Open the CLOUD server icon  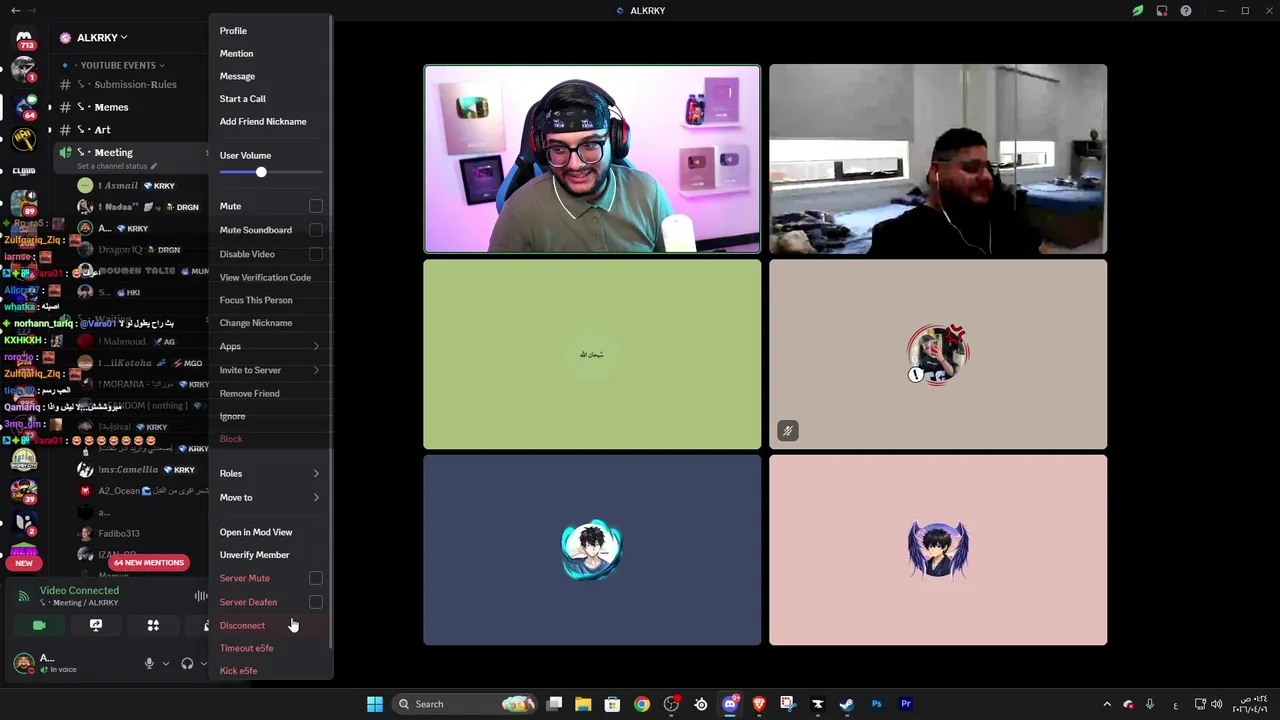(24, 171)
